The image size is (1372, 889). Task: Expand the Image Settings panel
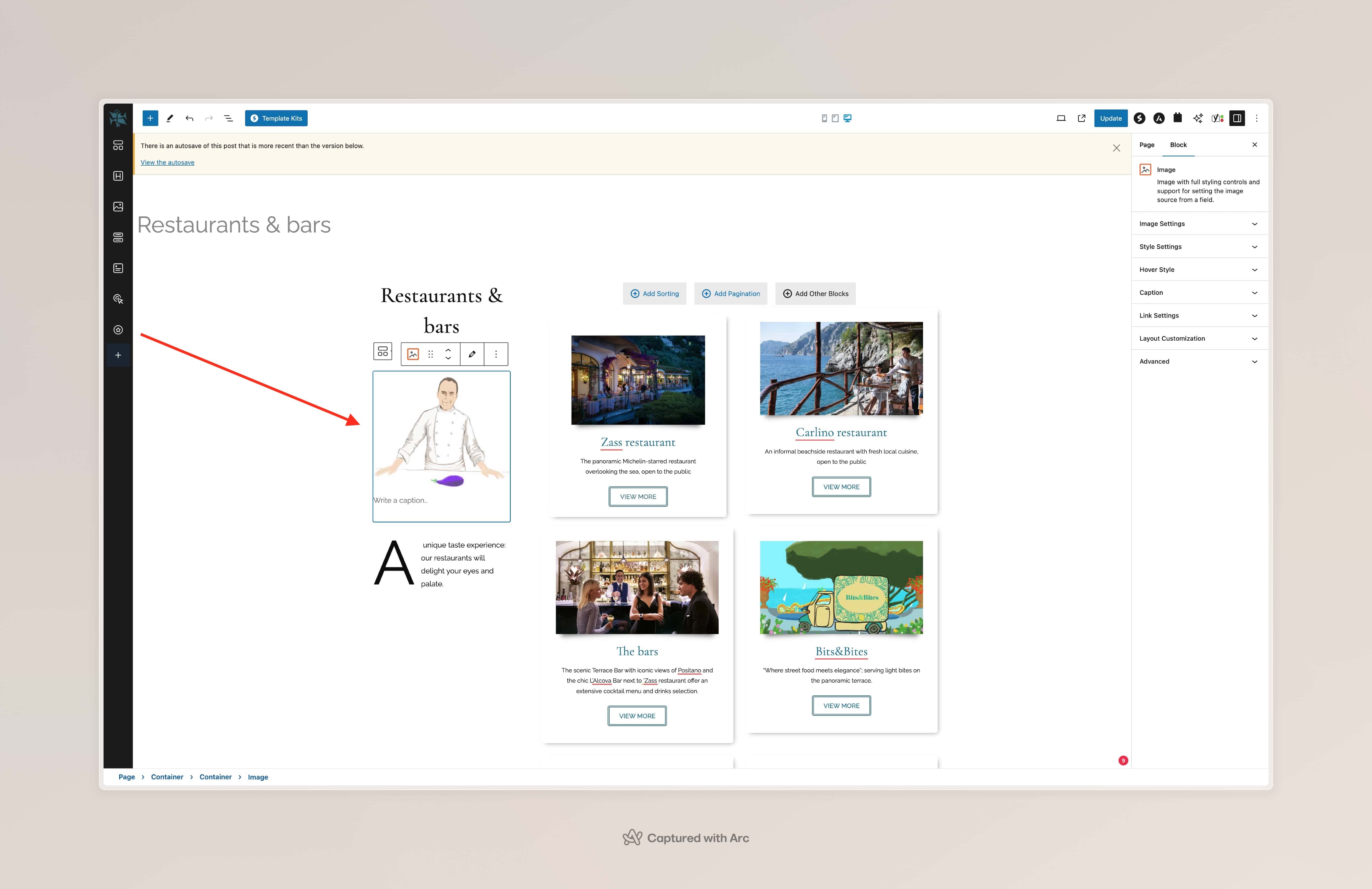(x=1199, y=224)
